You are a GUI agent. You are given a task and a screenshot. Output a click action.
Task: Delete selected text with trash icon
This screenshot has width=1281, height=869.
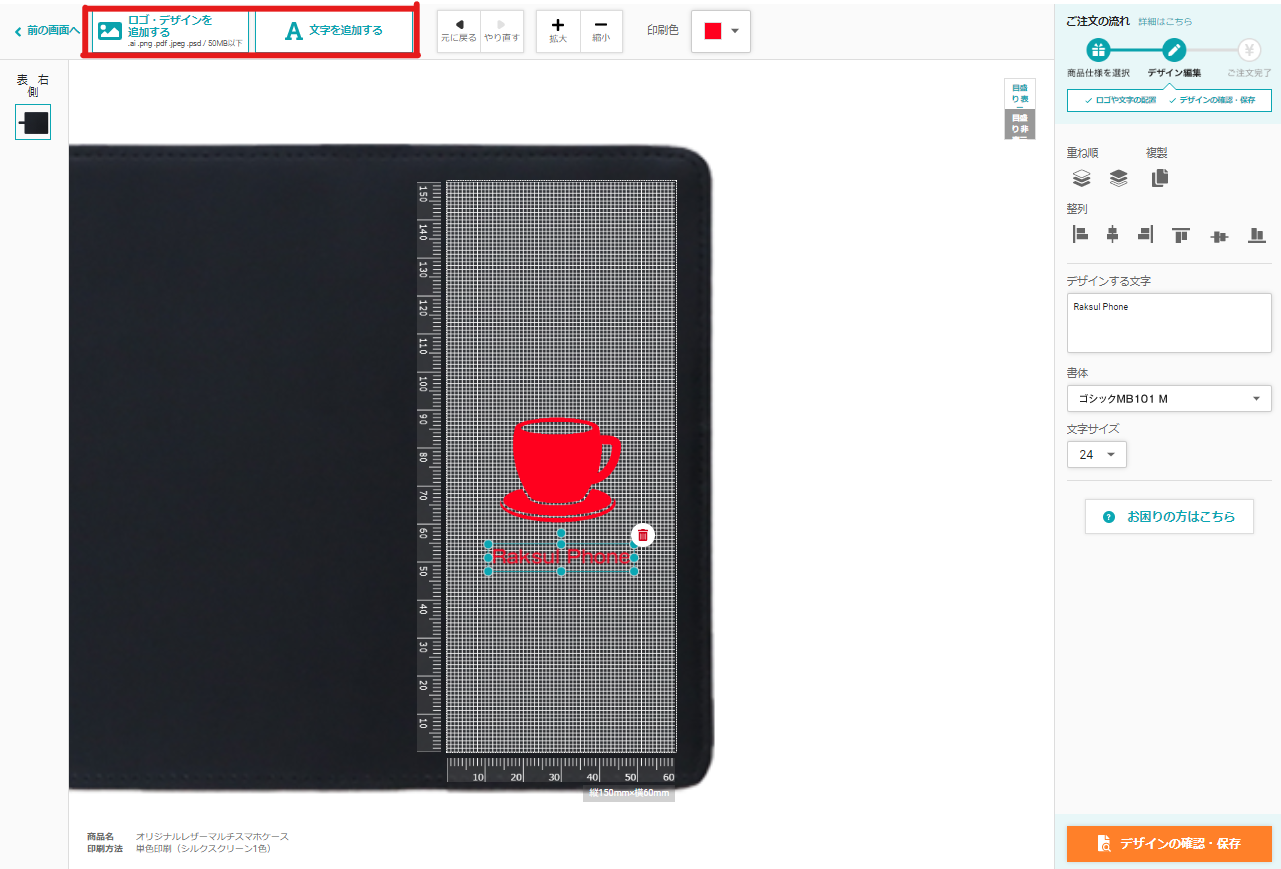point(643,535)
